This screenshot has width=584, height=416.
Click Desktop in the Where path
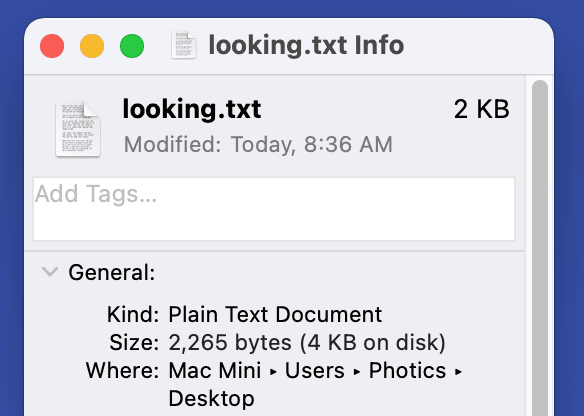(x=212, y=398)
